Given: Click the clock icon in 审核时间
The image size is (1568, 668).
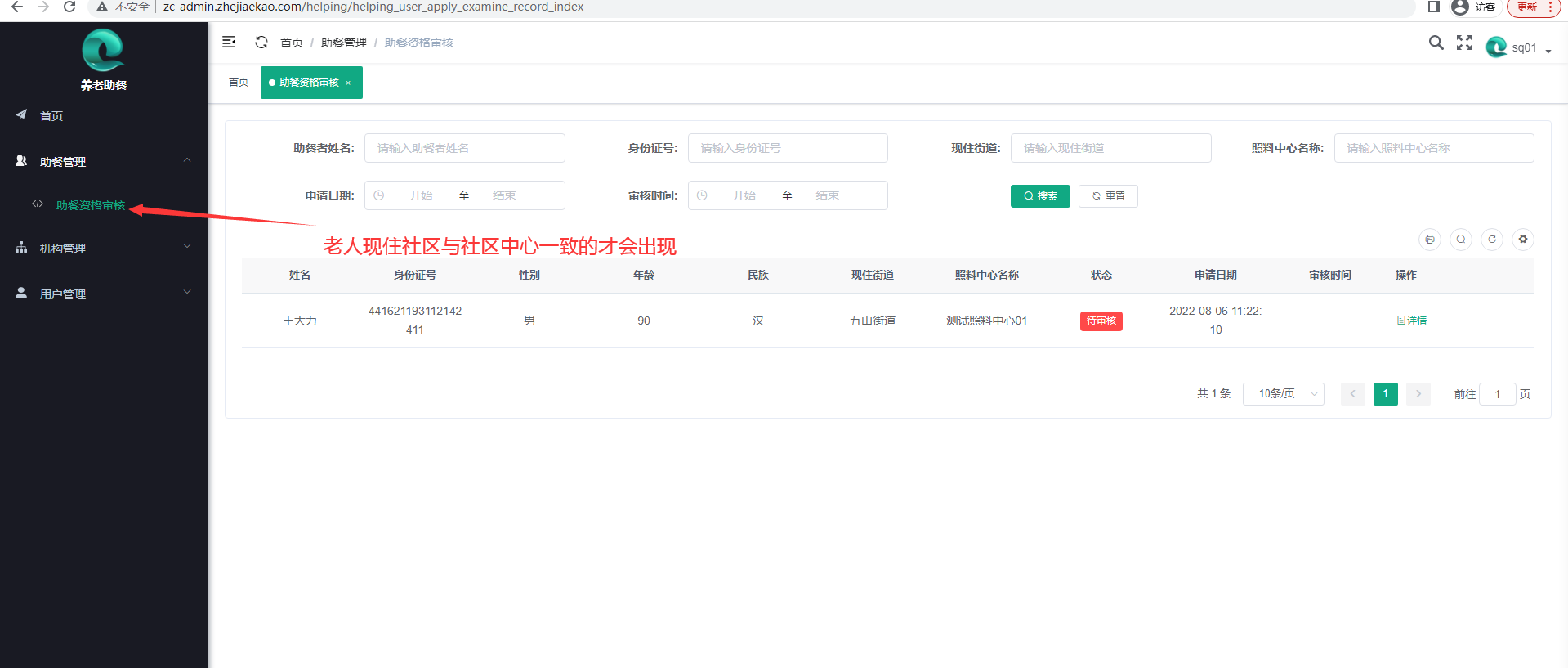Looking at the screenshot, I should (702, 195).
